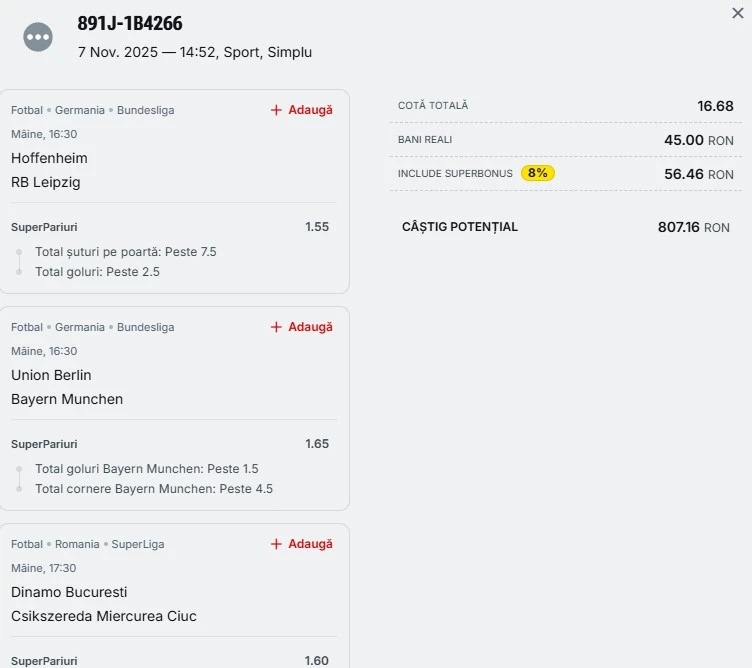Select "Total șuturi pe poartă: Peste 7.5"

126,252
